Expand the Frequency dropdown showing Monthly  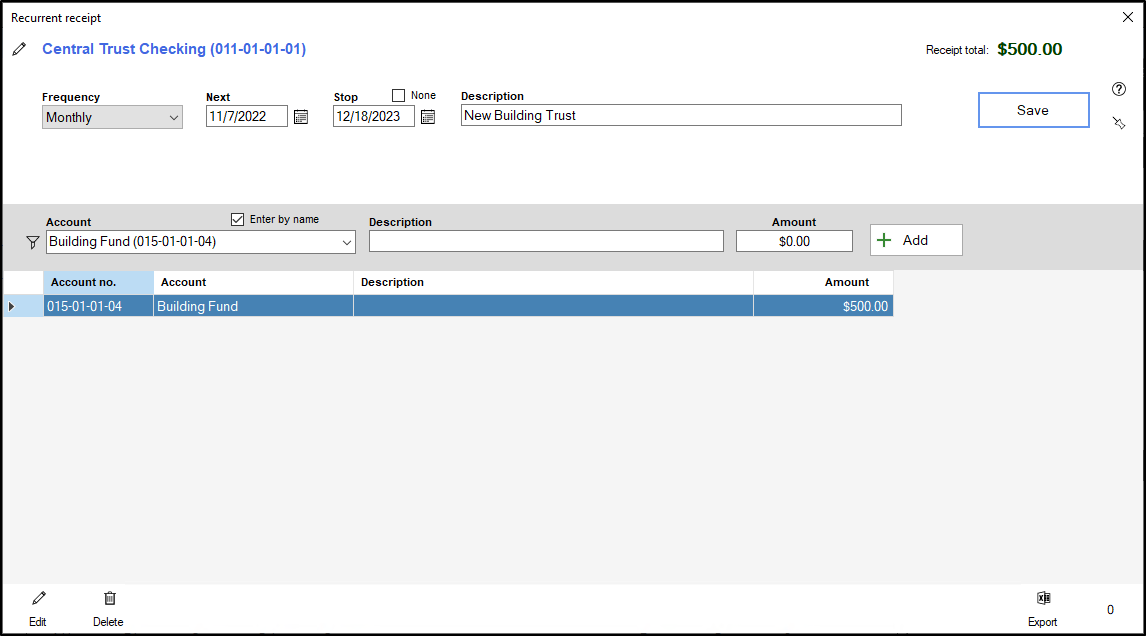click(112, 118)
